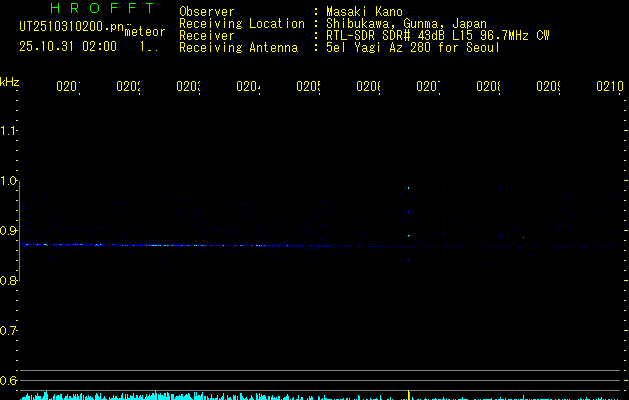Click the location Shibukawa, Gunma, Japan
This screenshot has width=629, height=400.
click(x=405, y=23)
